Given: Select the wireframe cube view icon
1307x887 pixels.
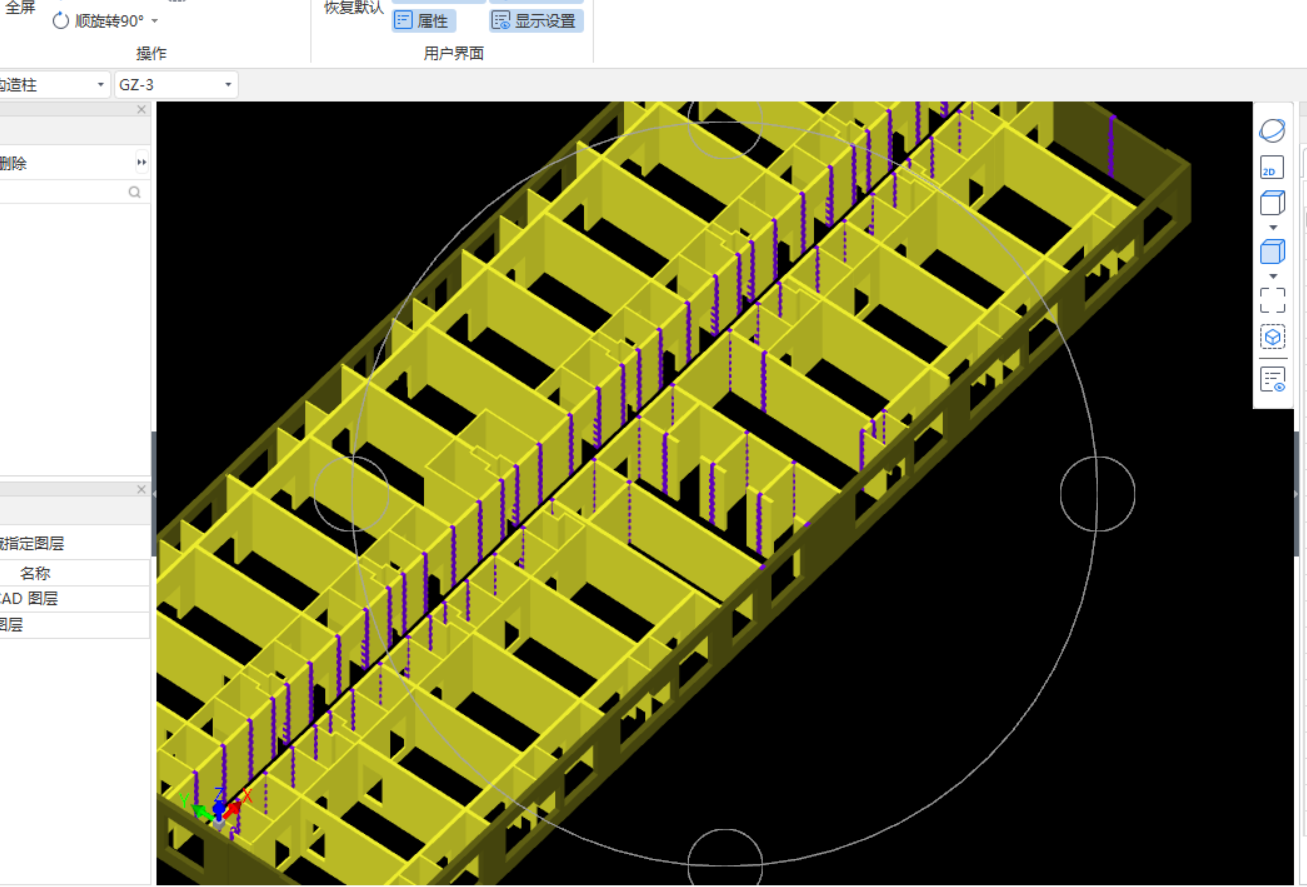Looking at the screenshot, I should (x=1272, y=204).
